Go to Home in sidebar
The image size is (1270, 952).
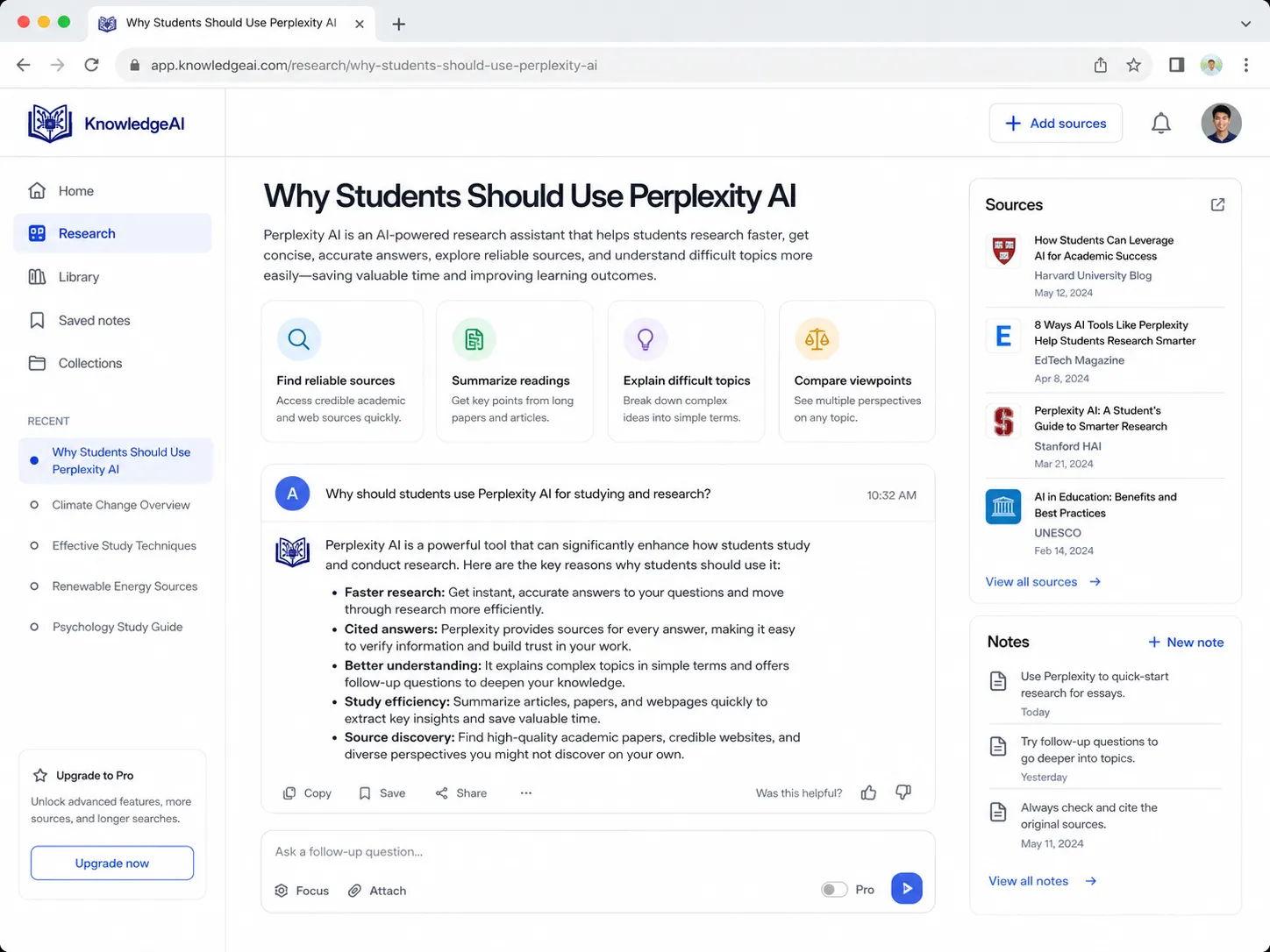click(112, 190)
